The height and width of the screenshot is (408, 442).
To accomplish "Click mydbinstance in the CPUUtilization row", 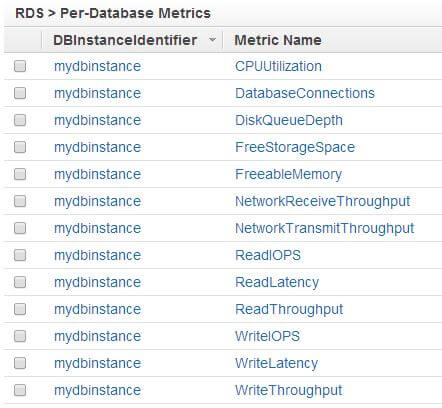I will click(x=97, y=66).
